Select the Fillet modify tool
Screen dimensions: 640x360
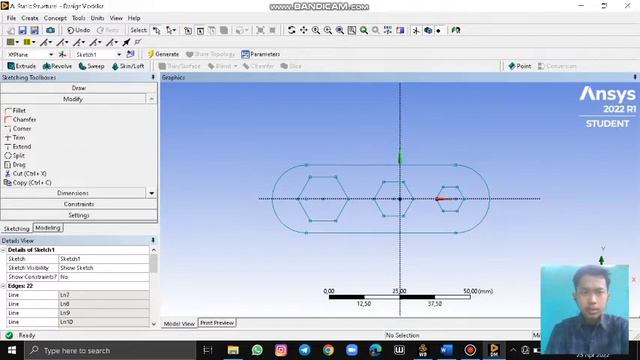[x=15, y=111]
